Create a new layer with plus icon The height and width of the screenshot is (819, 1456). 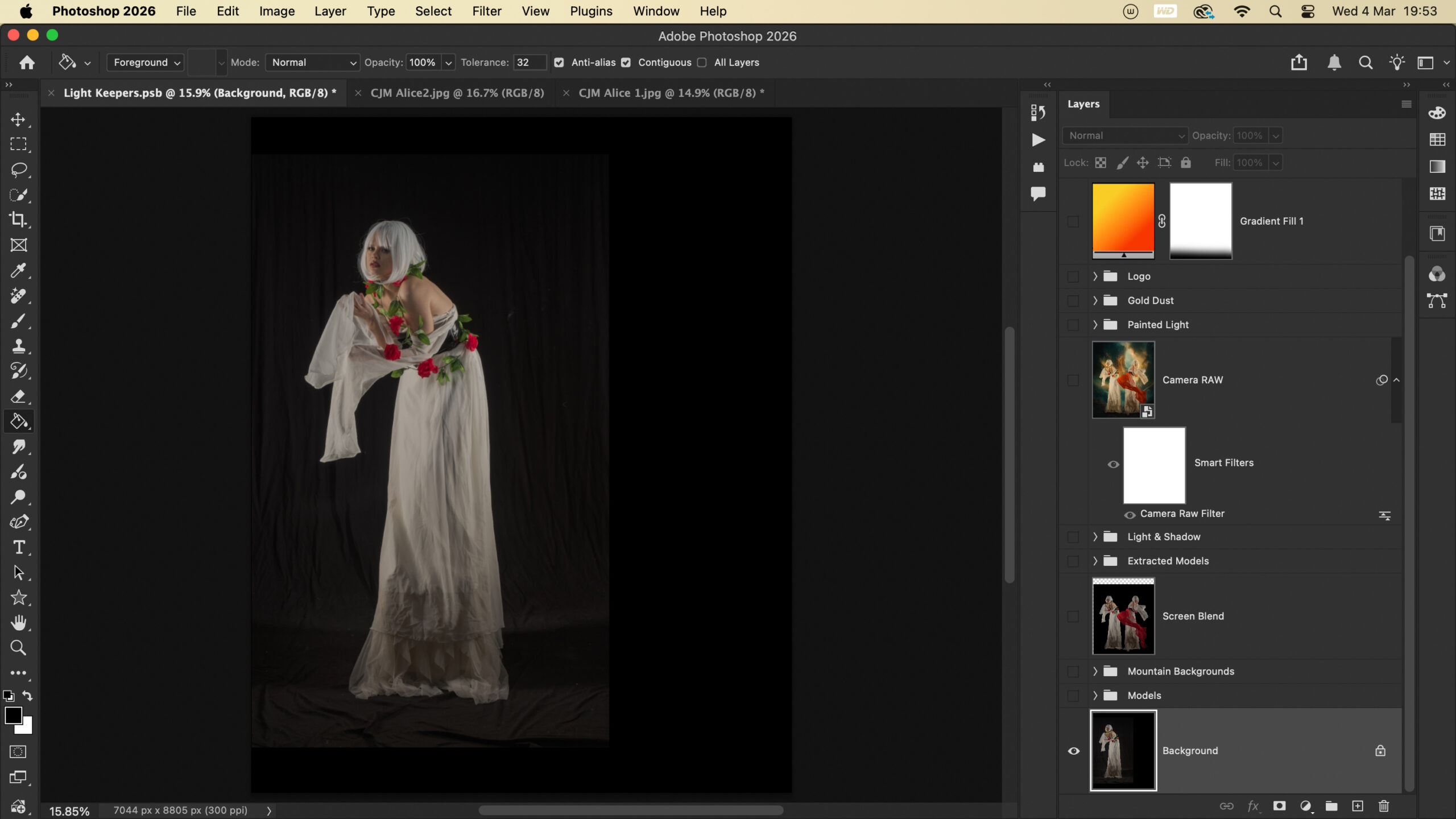coord(1358,806)
